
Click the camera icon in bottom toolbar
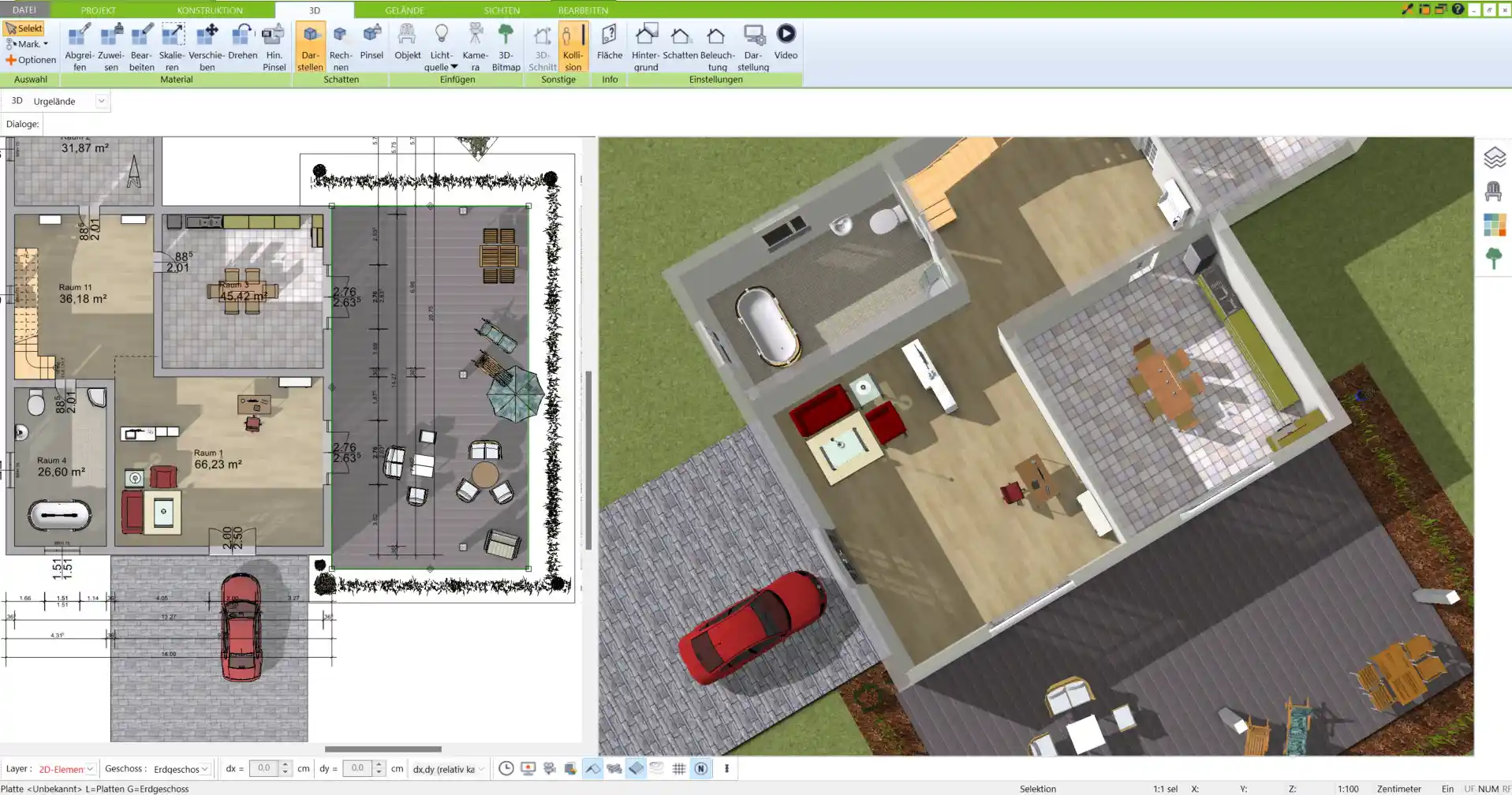550,768
